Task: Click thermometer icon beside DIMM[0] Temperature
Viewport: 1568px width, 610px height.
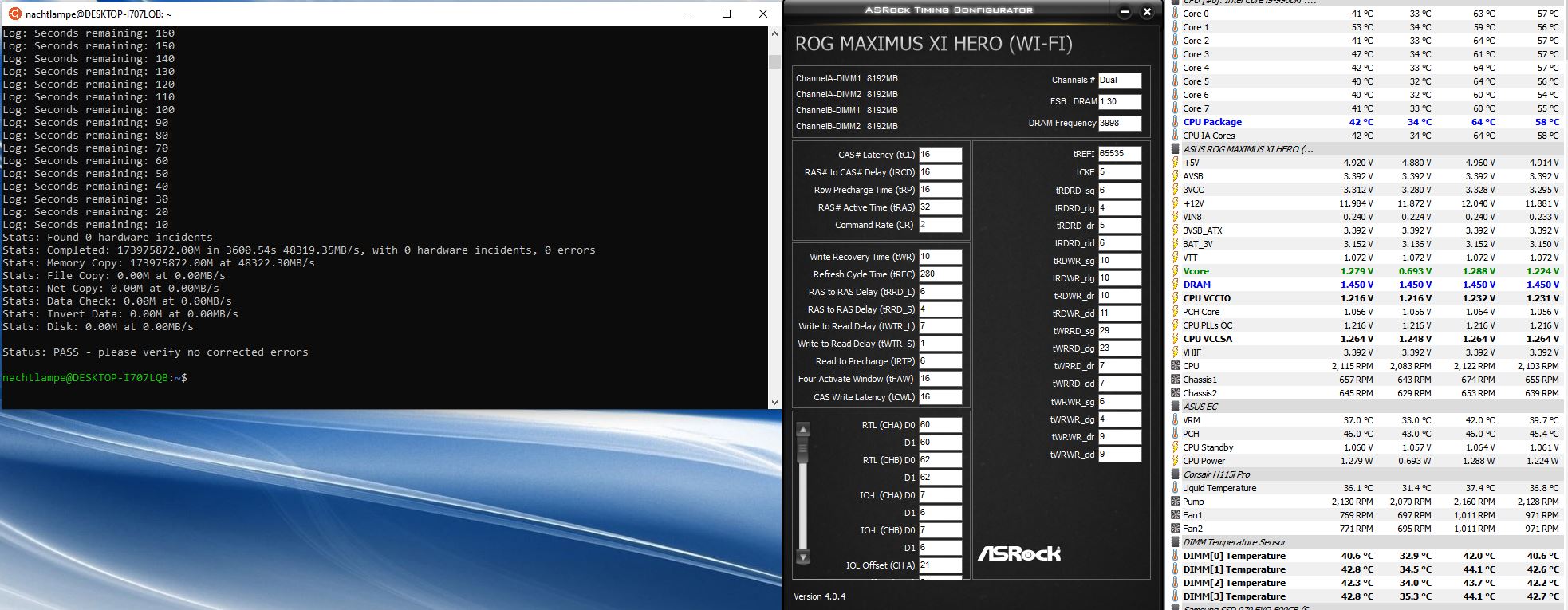Action: [x=1175, y=556]
